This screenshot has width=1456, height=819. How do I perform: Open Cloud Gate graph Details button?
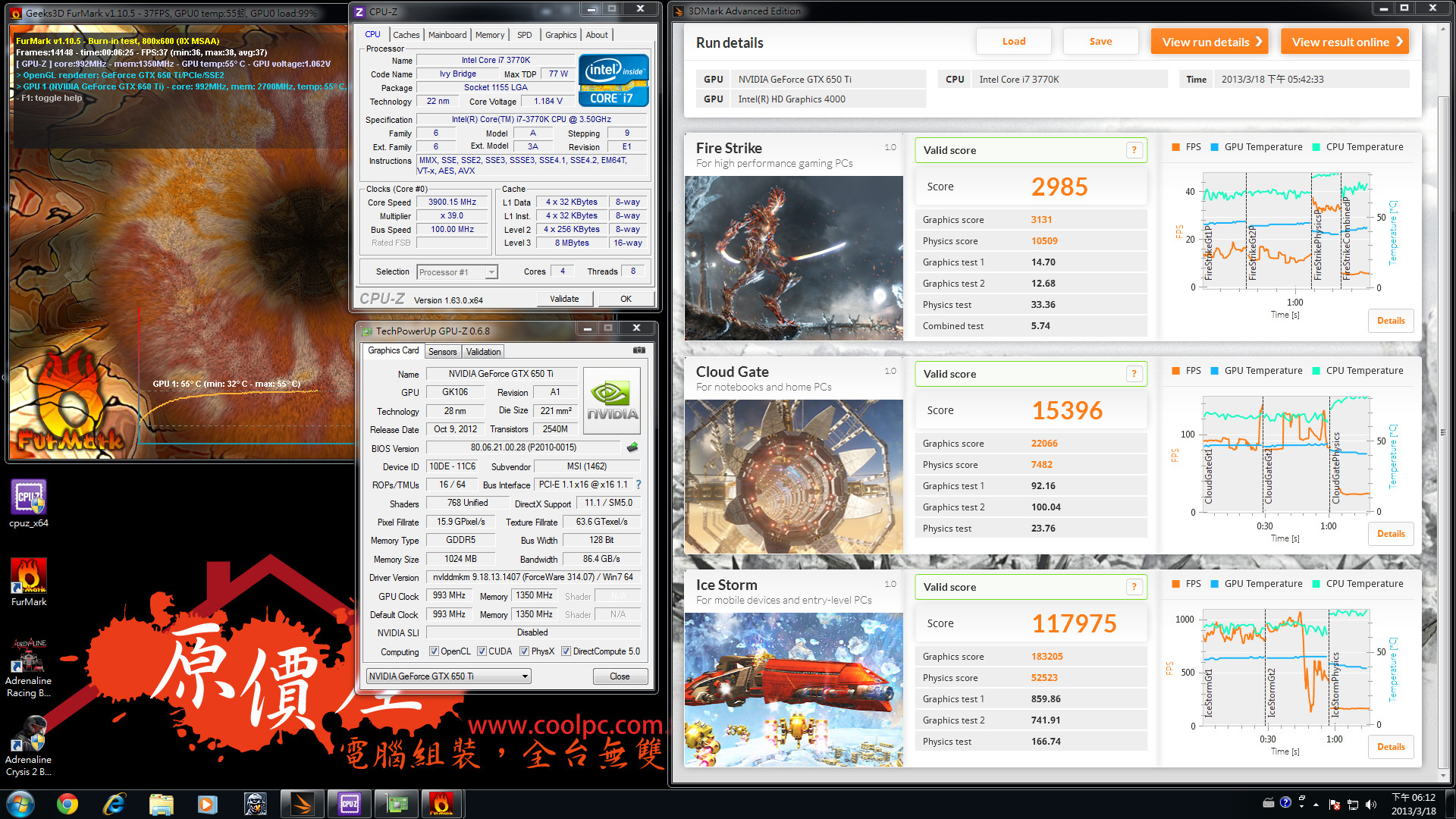tap(1391, 534)
